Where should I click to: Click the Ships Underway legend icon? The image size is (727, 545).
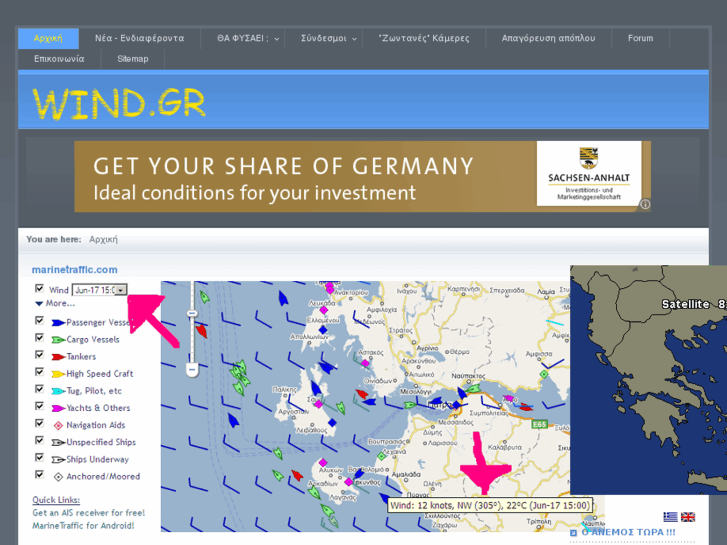click(x=58, y=460)
